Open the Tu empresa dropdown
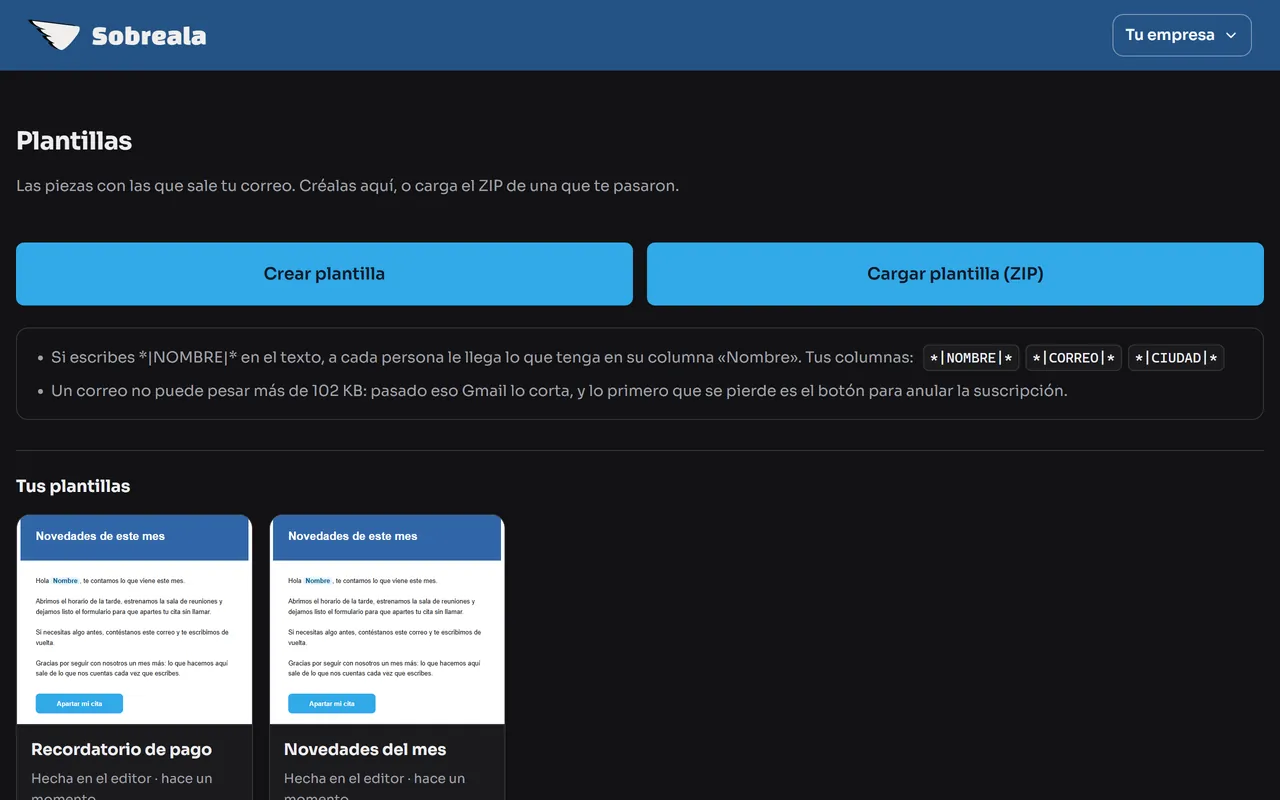 (1182, 35)
